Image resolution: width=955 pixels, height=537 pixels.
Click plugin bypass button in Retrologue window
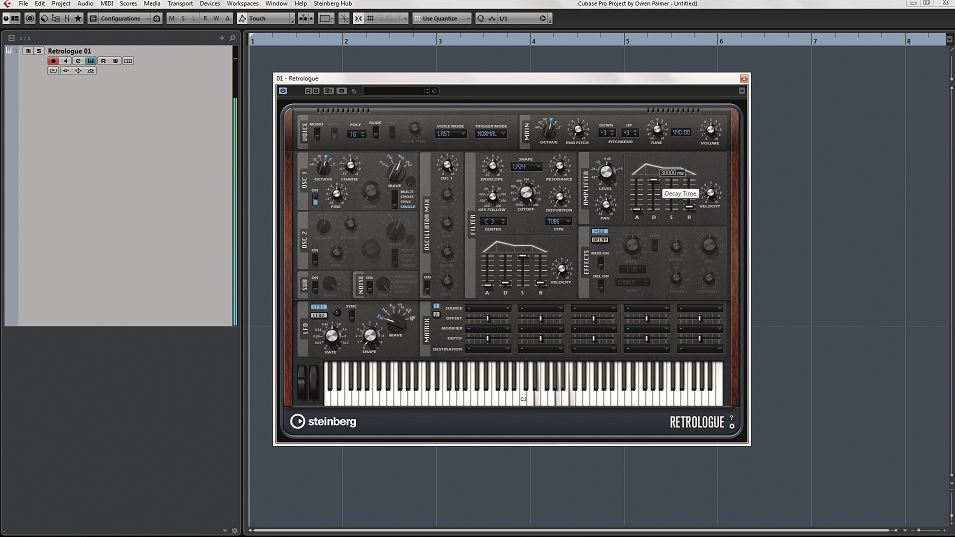[x=283, y=91]
